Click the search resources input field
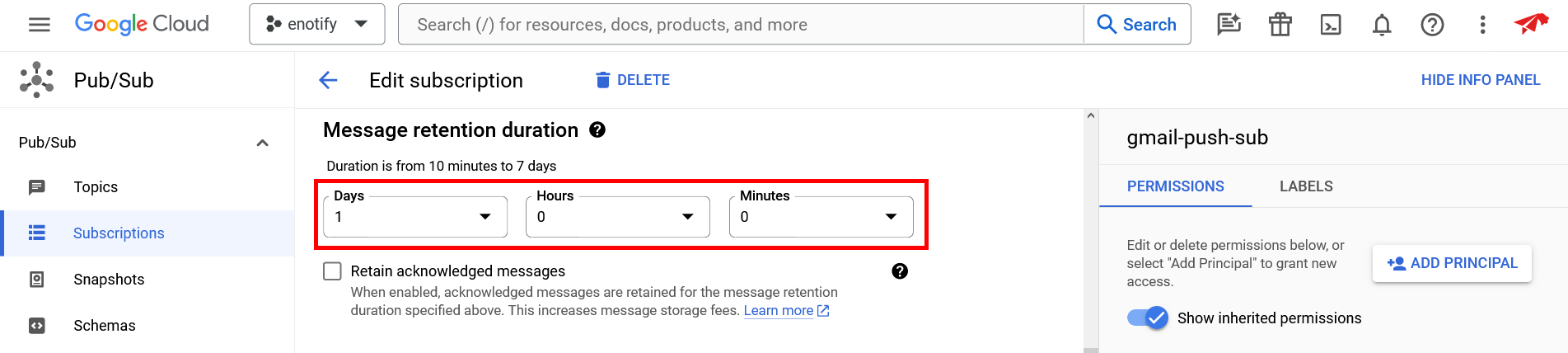The height and width of the screenshot is (353, 1568). coord(740,25)
